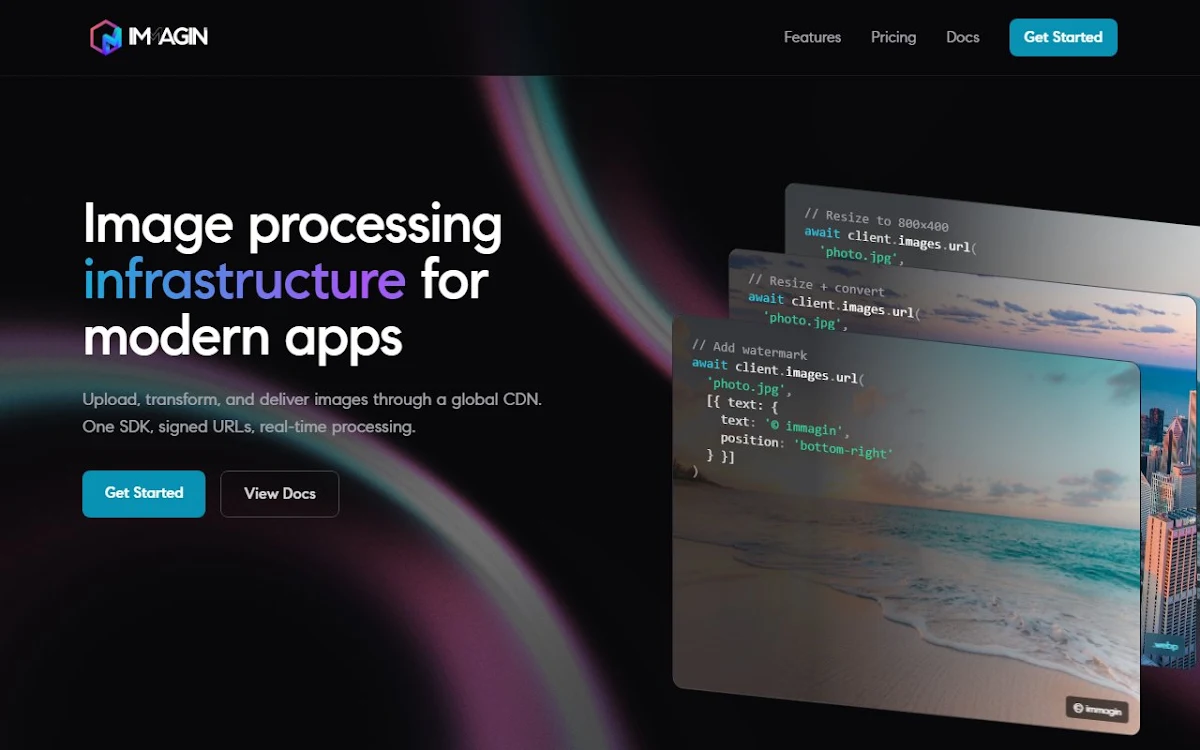Click the '// Add watermark' code comment
The width and height of the screenshot is (1200, 750).
[749, 349]
